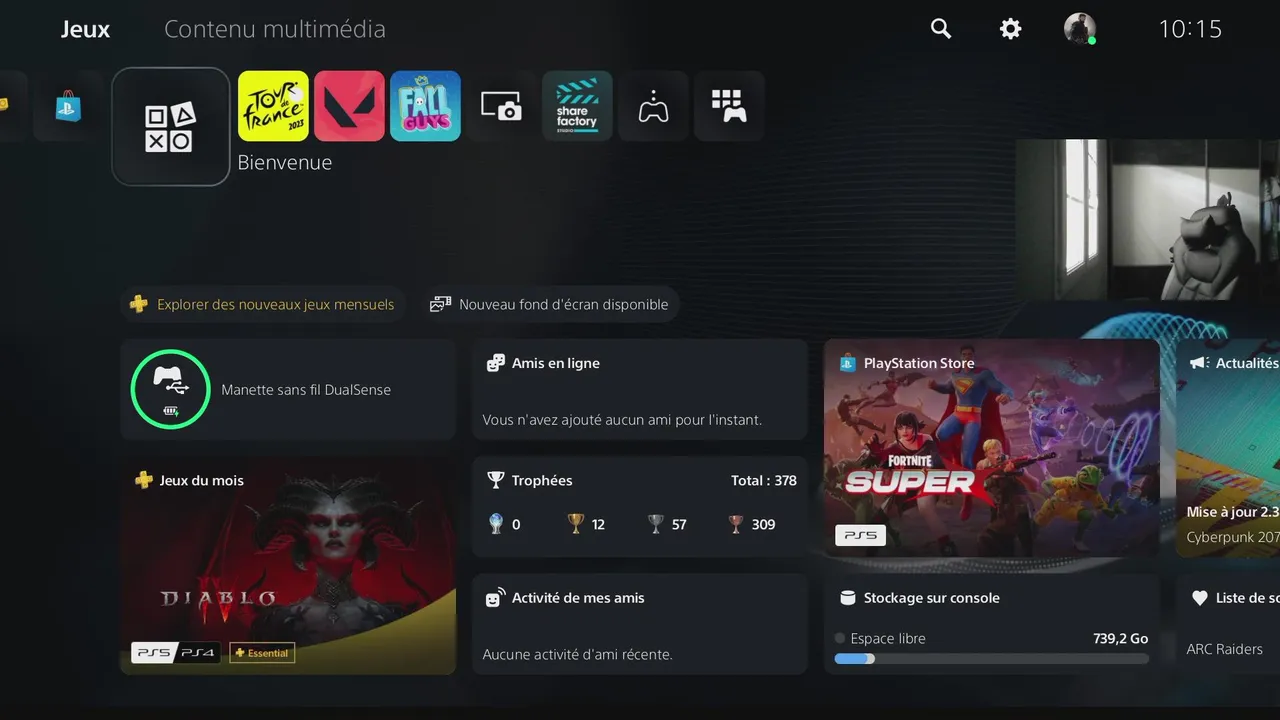The image size is (1280, 720).
Task: Click the 10:15 clock
Action: pyautogui.click(x=1190, y=29)
